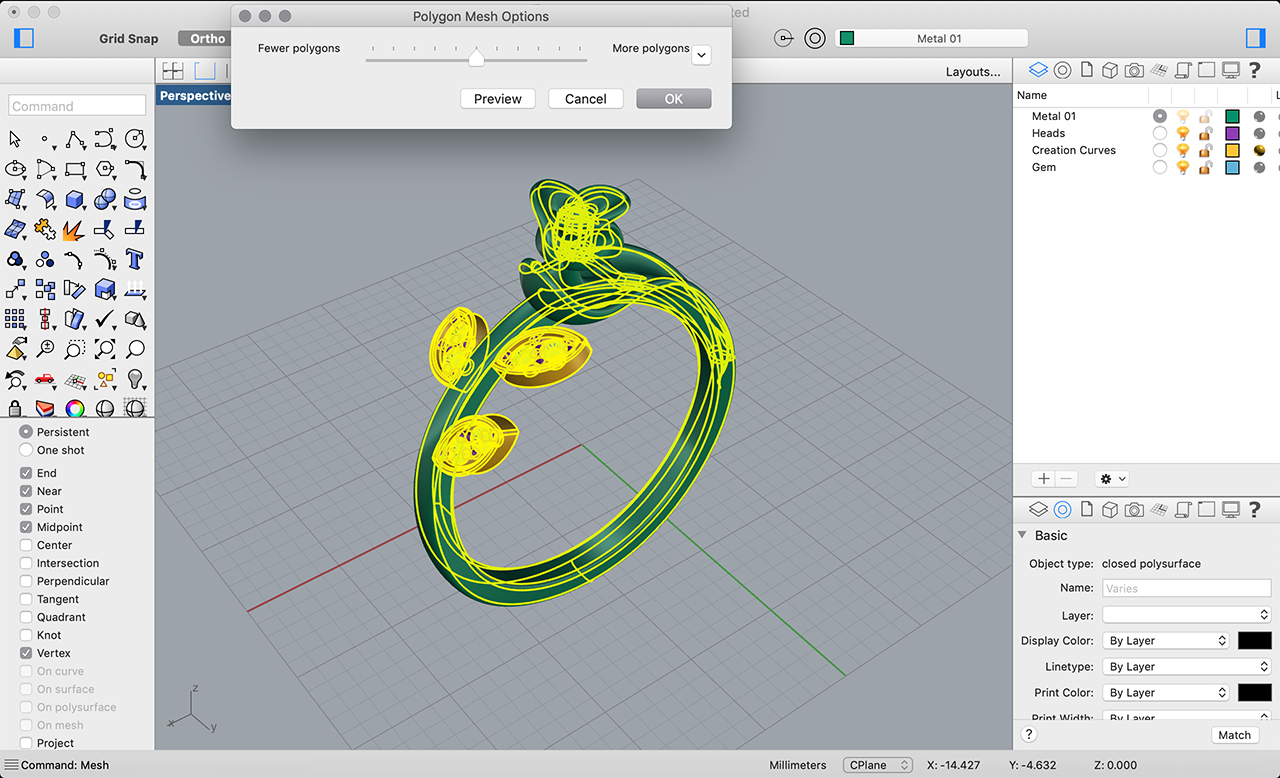The width and height of the screenshot is (1280, 778).
Task: Click the polygon density slider handle
Action: [x=476, y=59]
